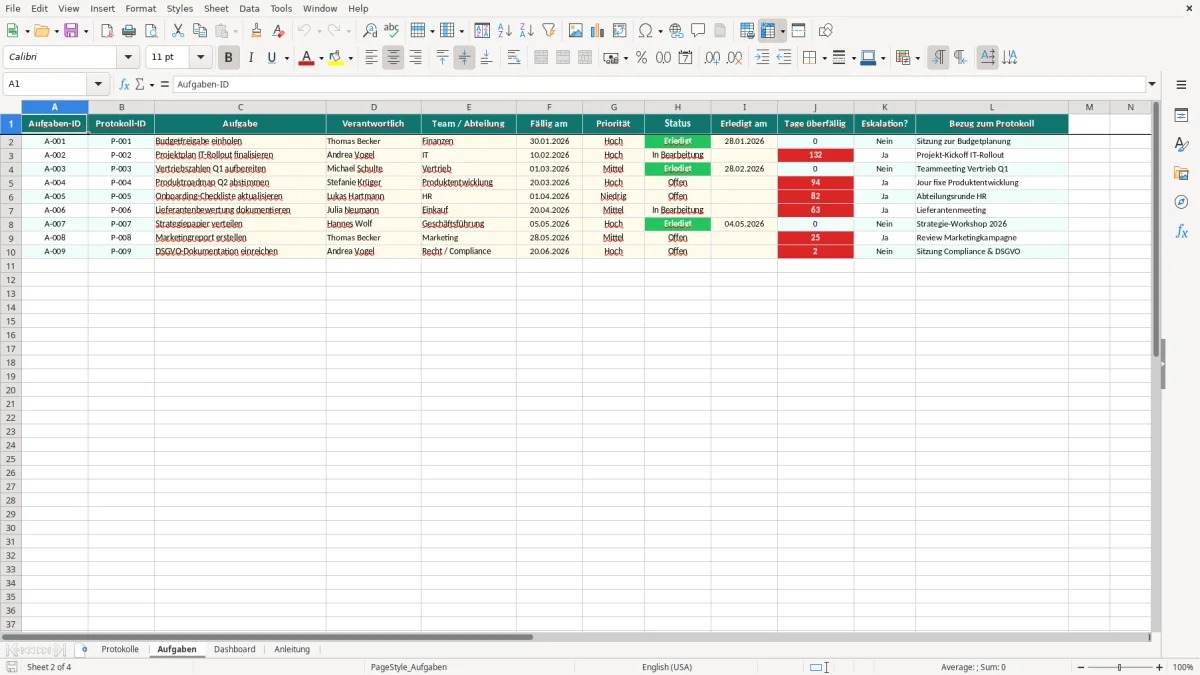The height and width of the screenshot is (675, 1200).
Task: Open Find & Replace
Action: 370,31
